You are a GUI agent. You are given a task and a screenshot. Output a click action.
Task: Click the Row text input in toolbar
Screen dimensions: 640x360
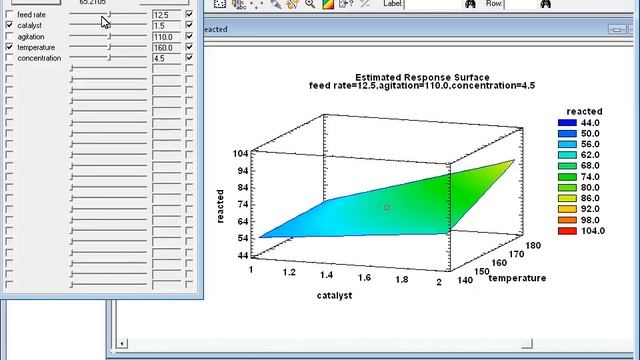point(520,4)
